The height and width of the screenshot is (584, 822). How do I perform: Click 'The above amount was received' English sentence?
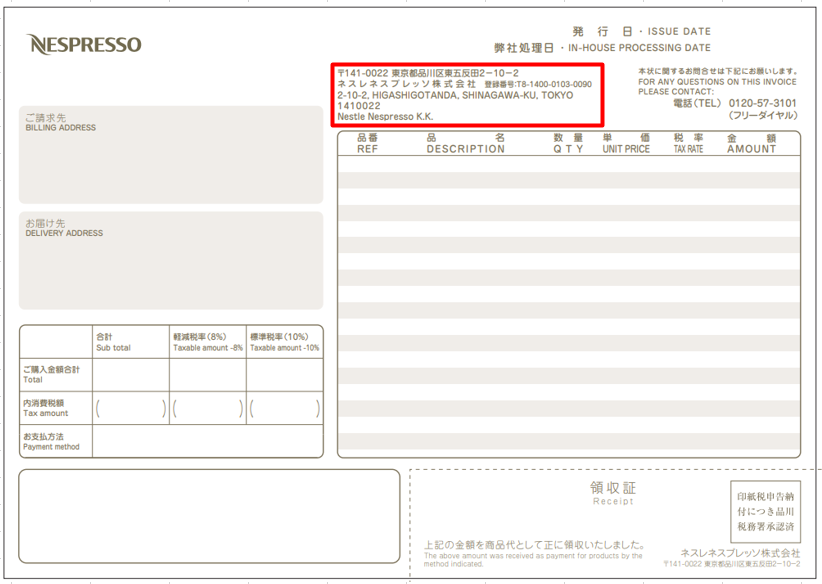533,559
